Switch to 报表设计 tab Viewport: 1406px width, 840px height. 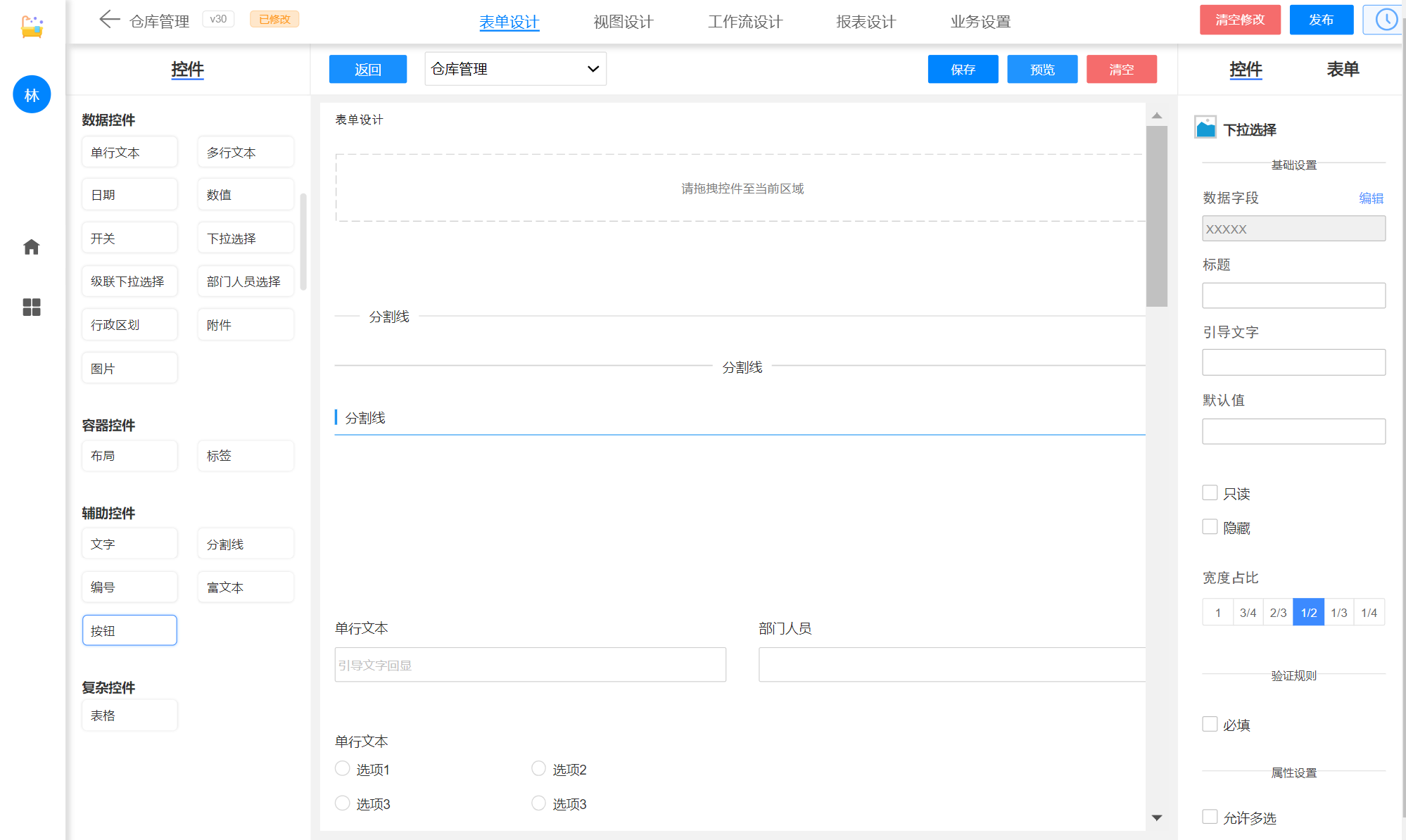(x=866, y=22)
